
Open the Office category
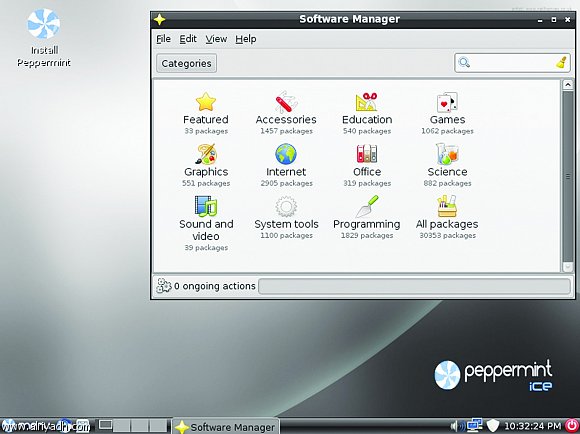367,165
